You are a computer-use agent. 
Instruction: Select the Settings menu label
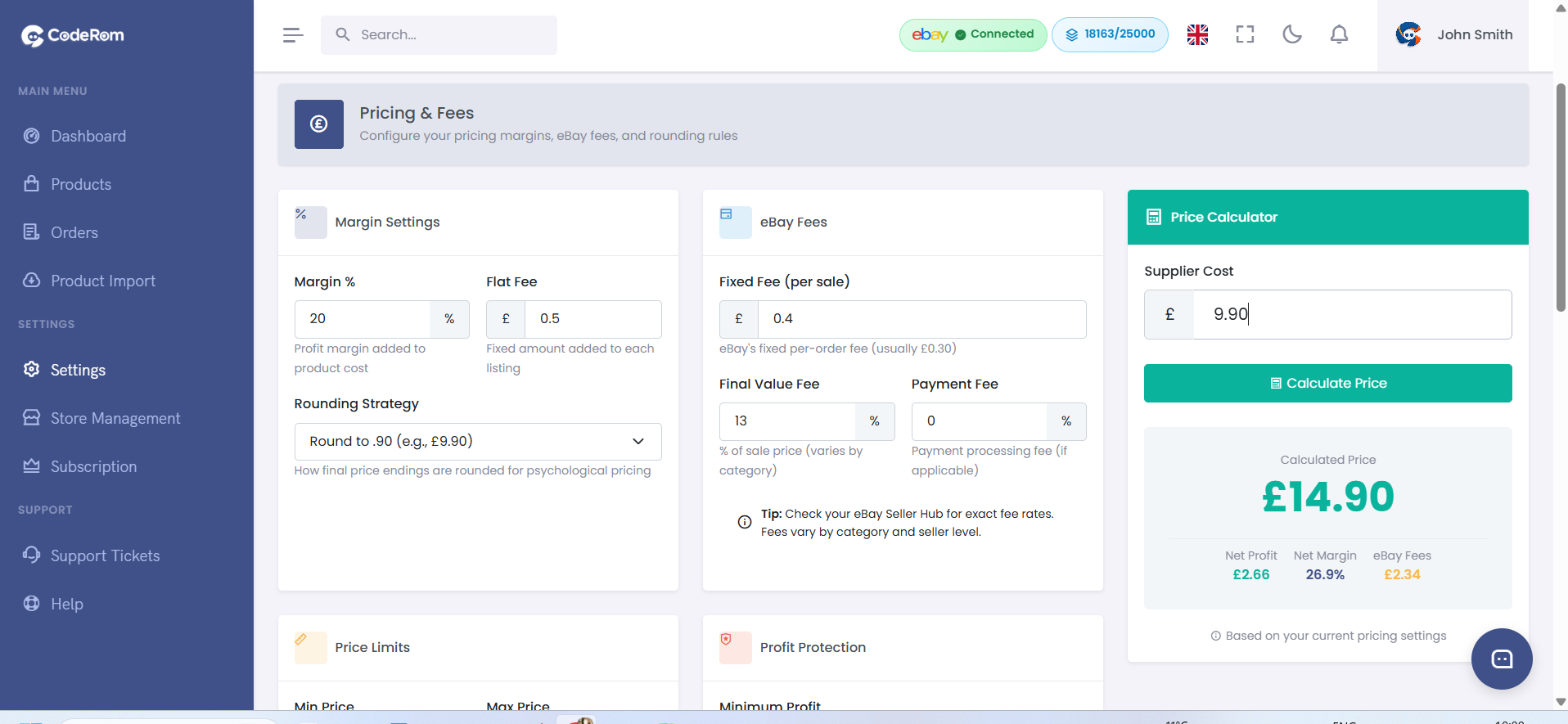[78, 370]
